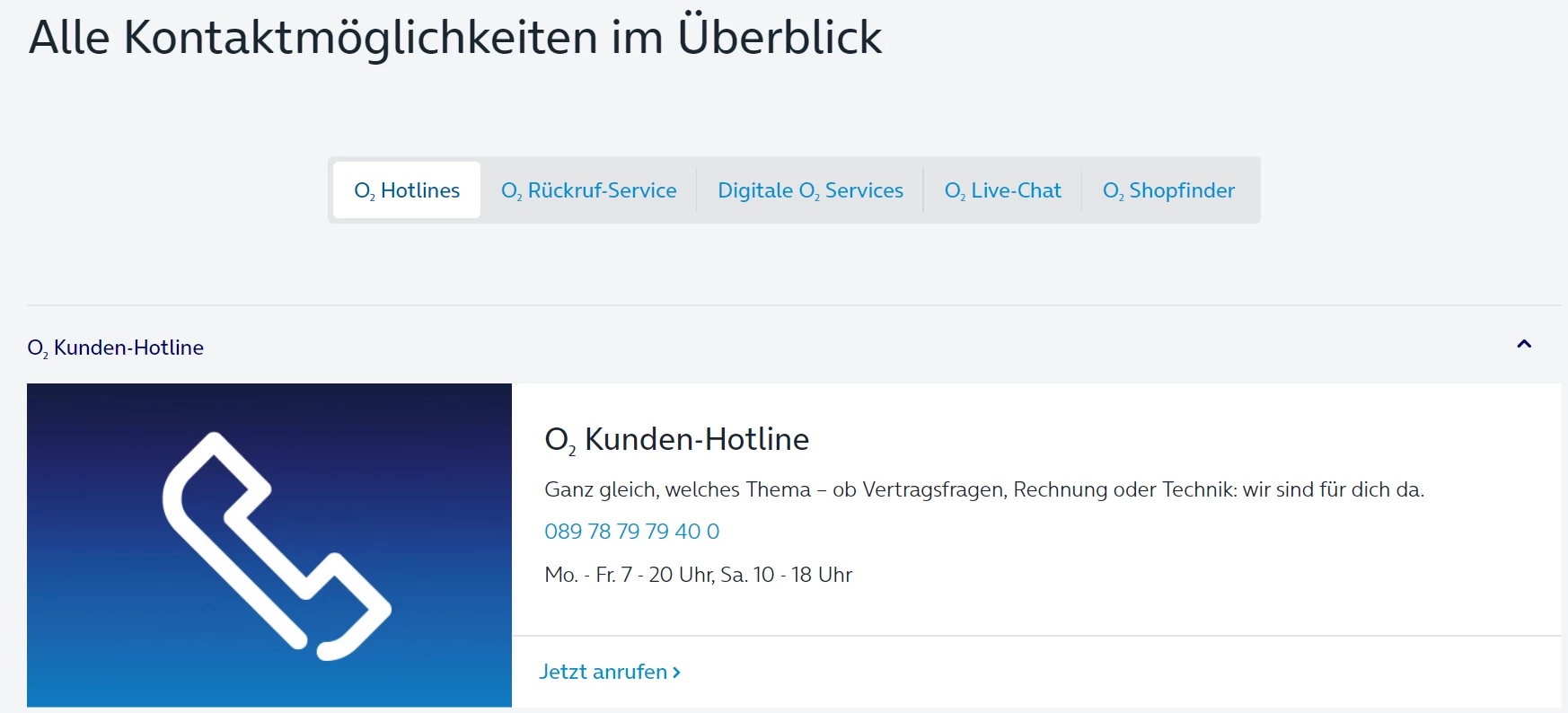The height and width of the screenshot is (713, 1568).
Task: Click the Jetzt anrufen link
Action: [x=610, y=672]
